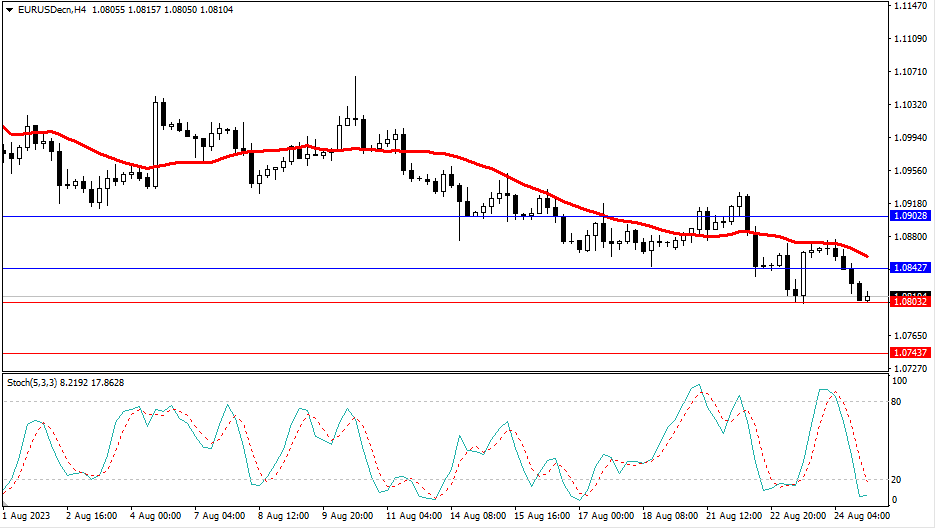
Task: Click the triangle icon beside EURUSDecn,H4 title
Action: point(9,9)
